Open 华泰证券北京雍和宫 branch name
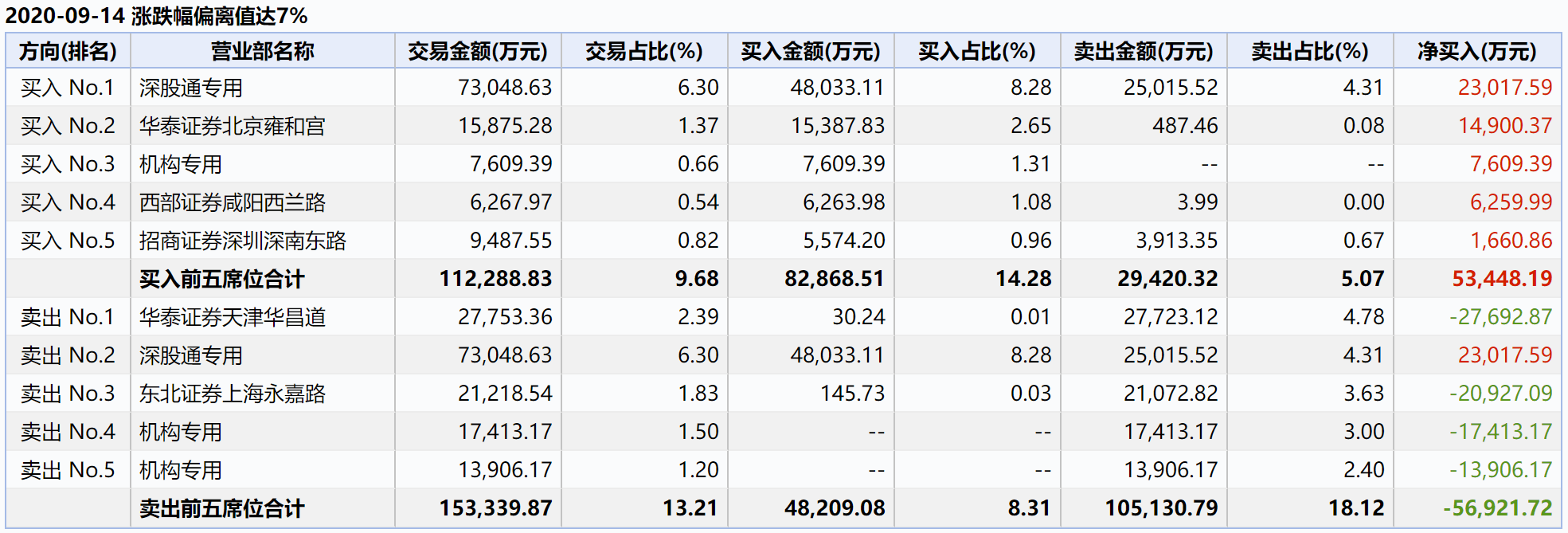 (x=232, y=126)
